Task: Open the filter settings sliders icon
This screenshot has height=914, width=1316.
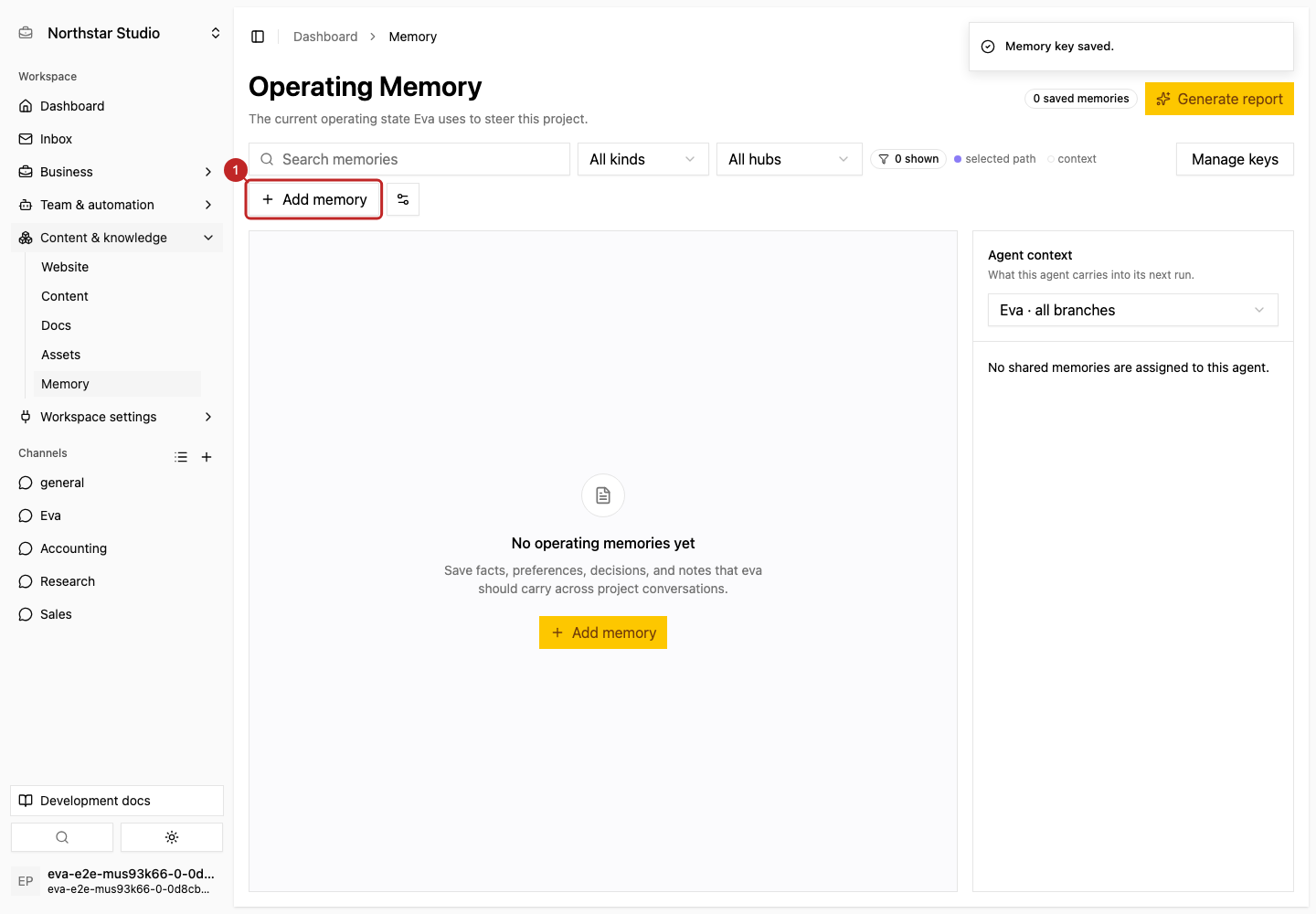Action: [403, 199]
